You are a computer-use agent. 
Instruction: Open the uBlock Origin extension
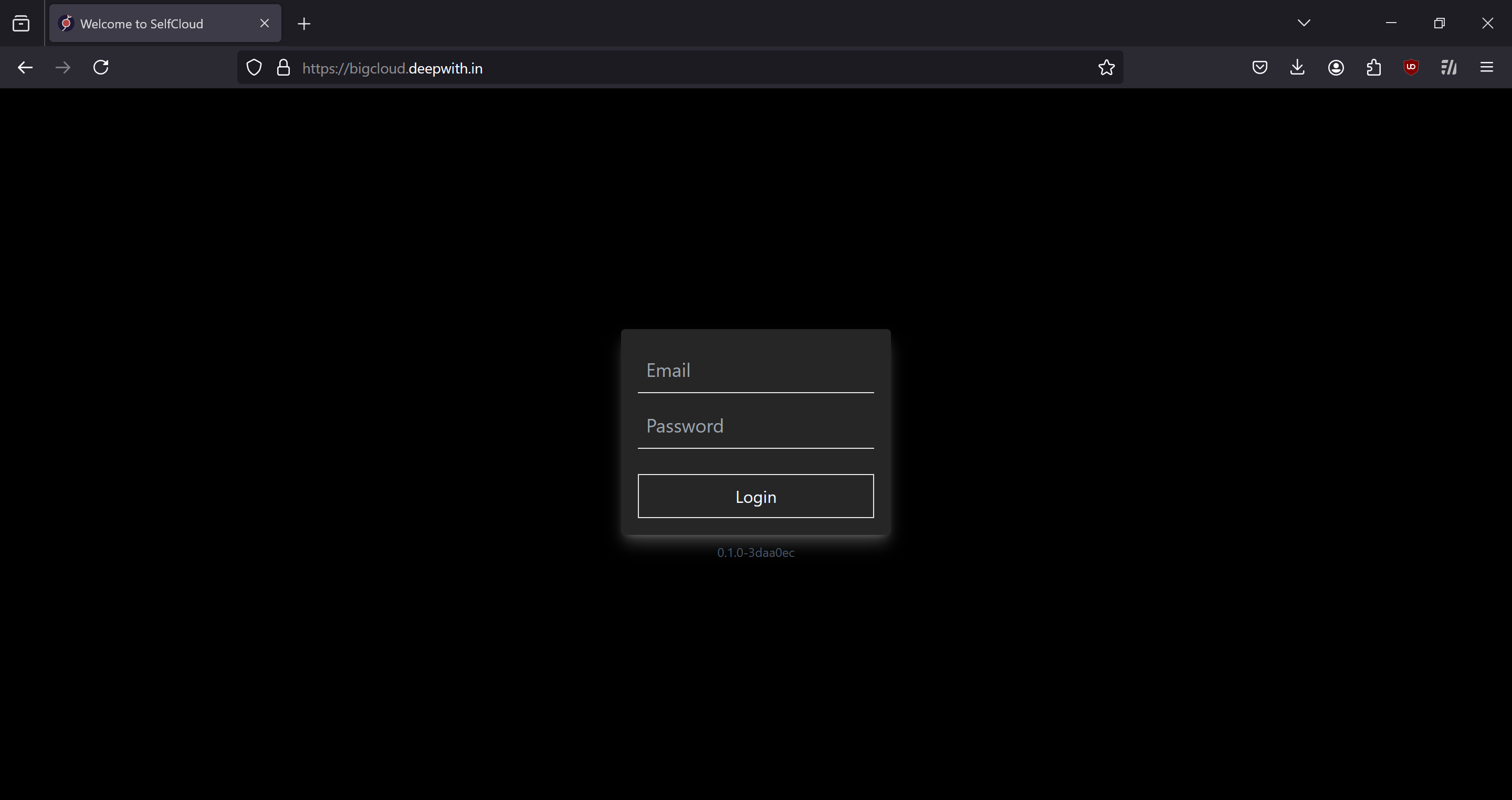1411,67
